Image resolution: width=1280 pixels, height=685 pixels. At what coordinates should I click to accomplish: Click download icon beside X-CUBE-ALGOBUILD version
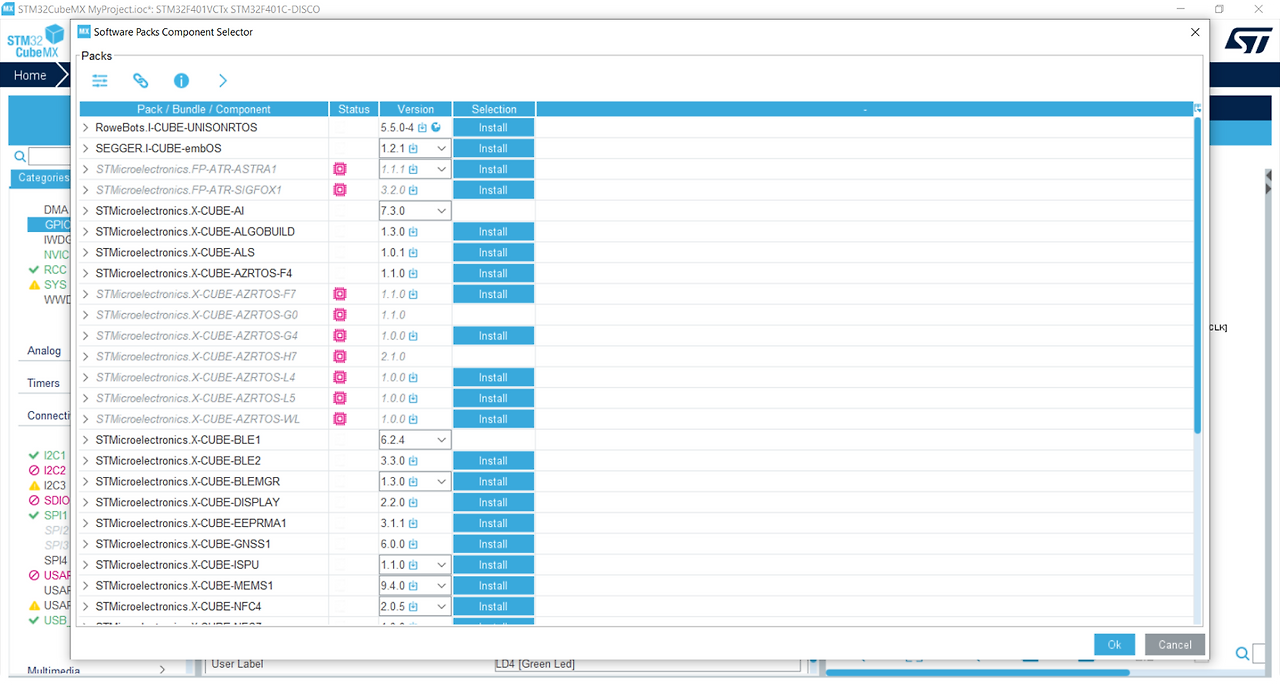tap(413, 232)
